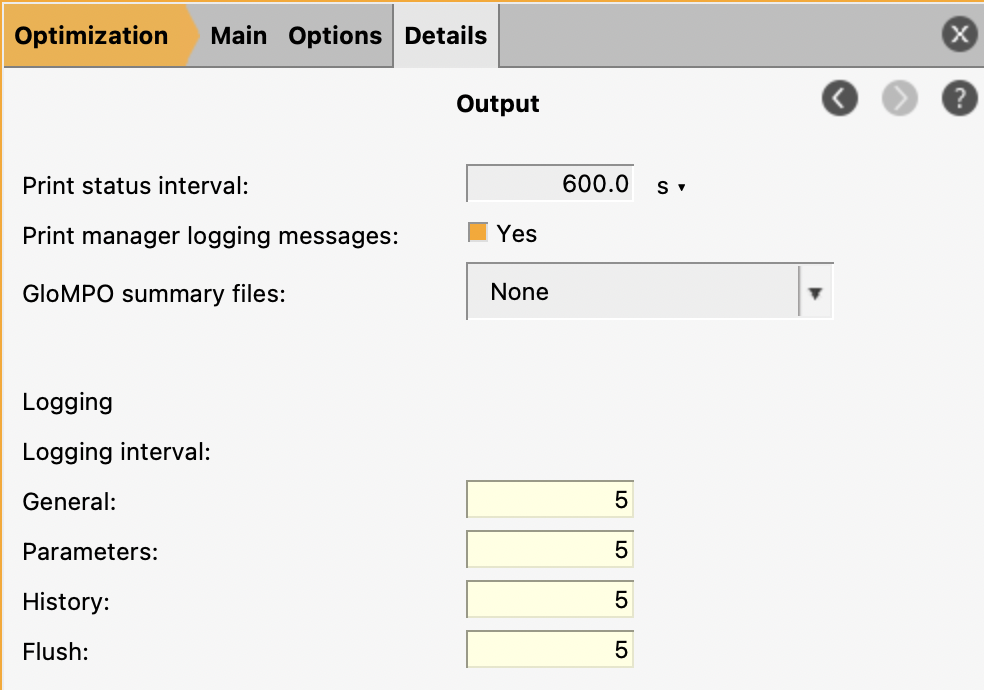Click the Parameters logging interval field
Screen dimensions: 984x690
pos(550,550)
